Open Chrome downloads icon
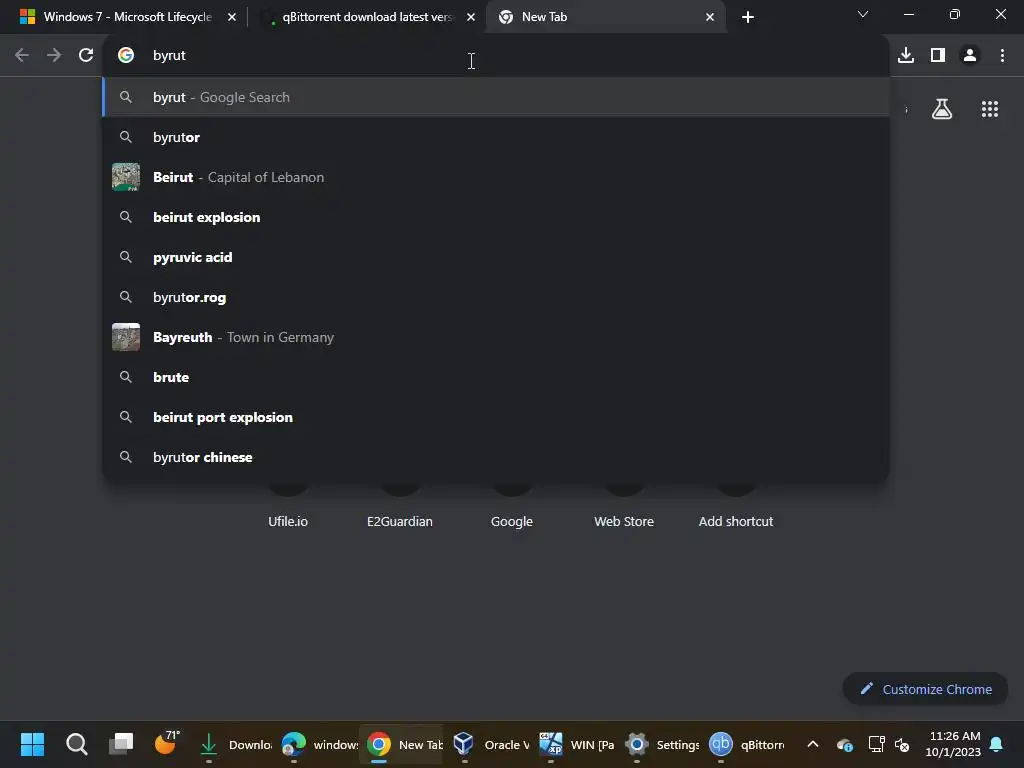The width and height of the screenshot is (1024, 768). pos(906,56)
